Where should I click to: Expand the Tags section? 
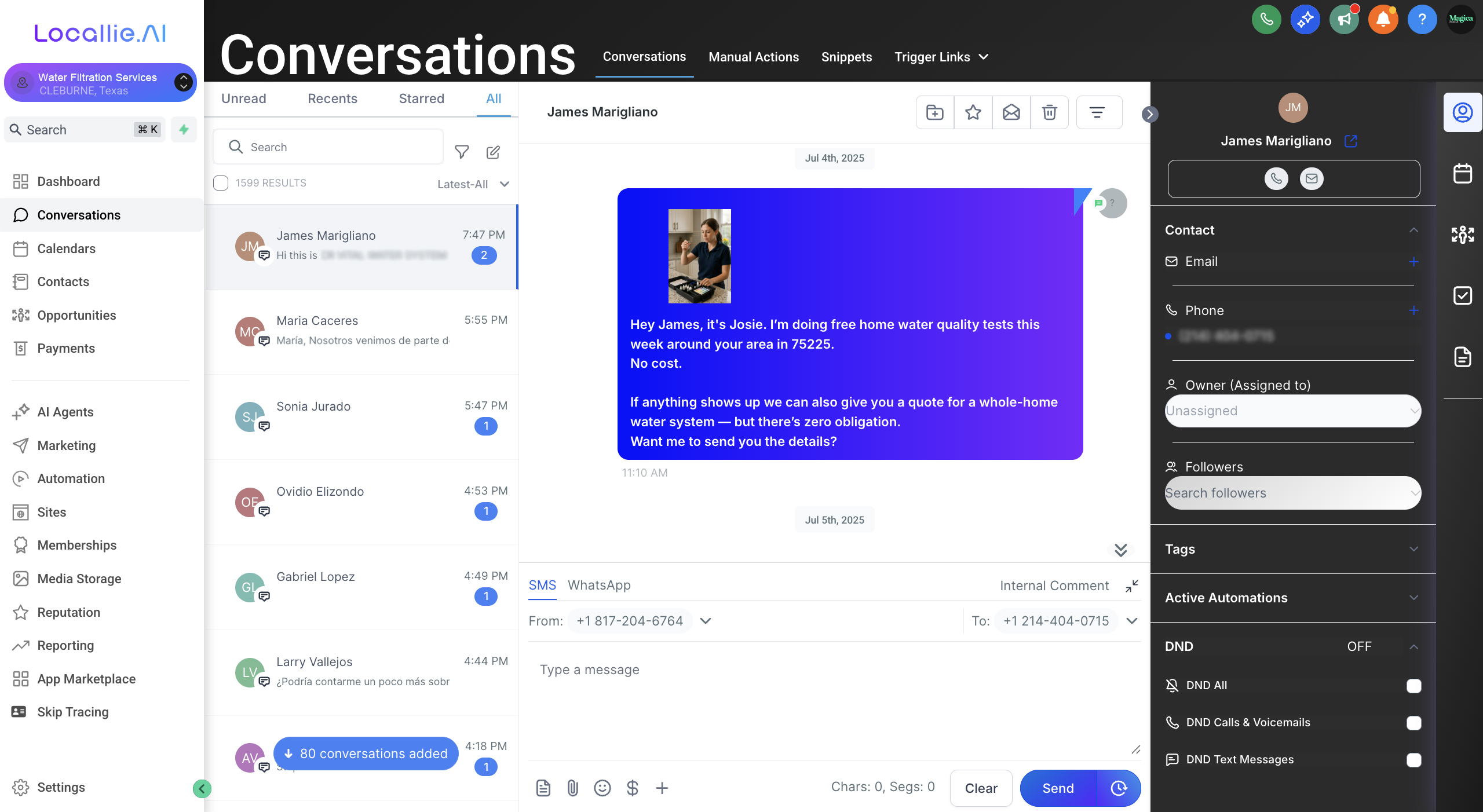(x=1293, y=549)
